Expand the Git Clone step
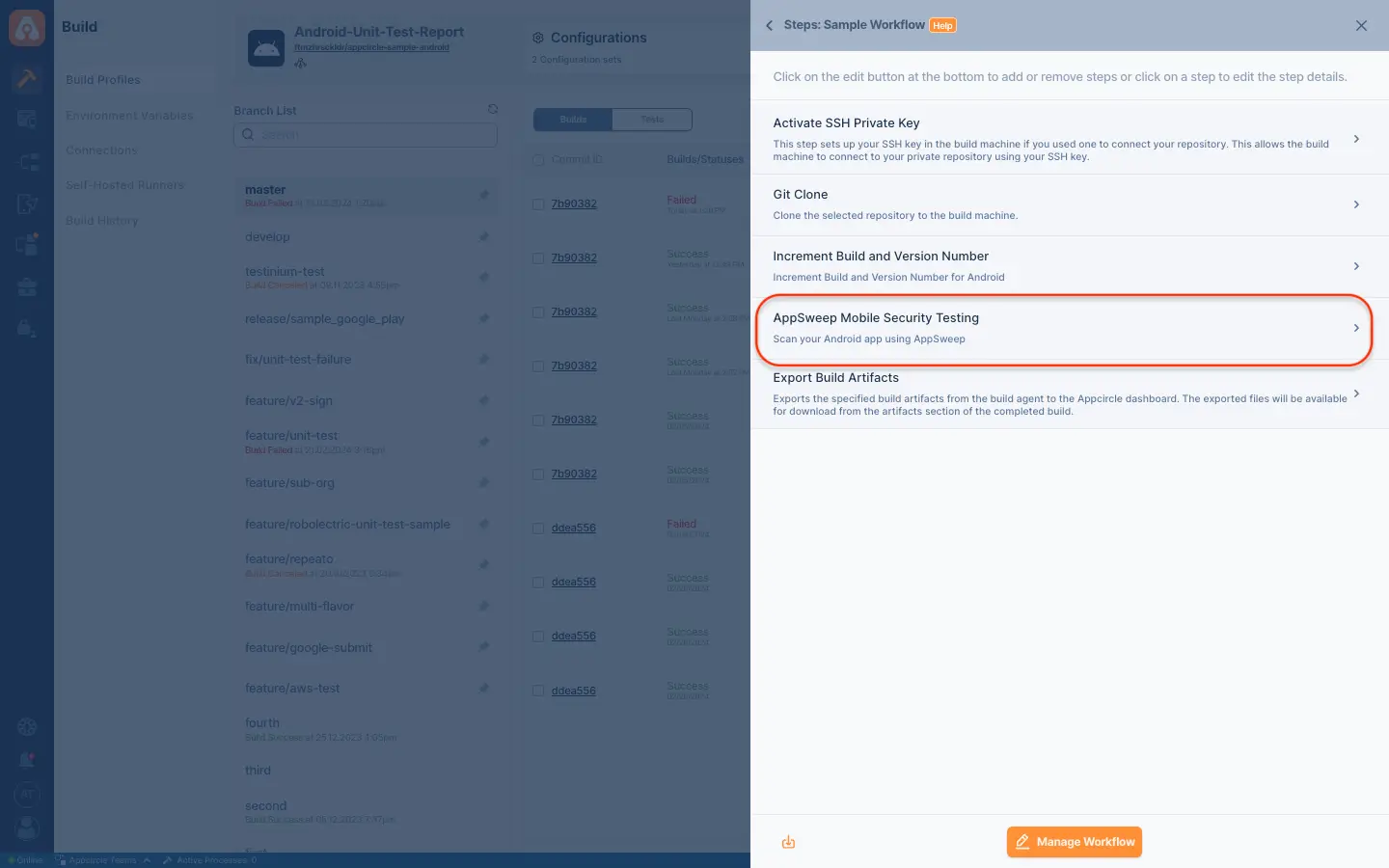Viewport: 1389px width, 868px height. click(x=1356, y=204)
